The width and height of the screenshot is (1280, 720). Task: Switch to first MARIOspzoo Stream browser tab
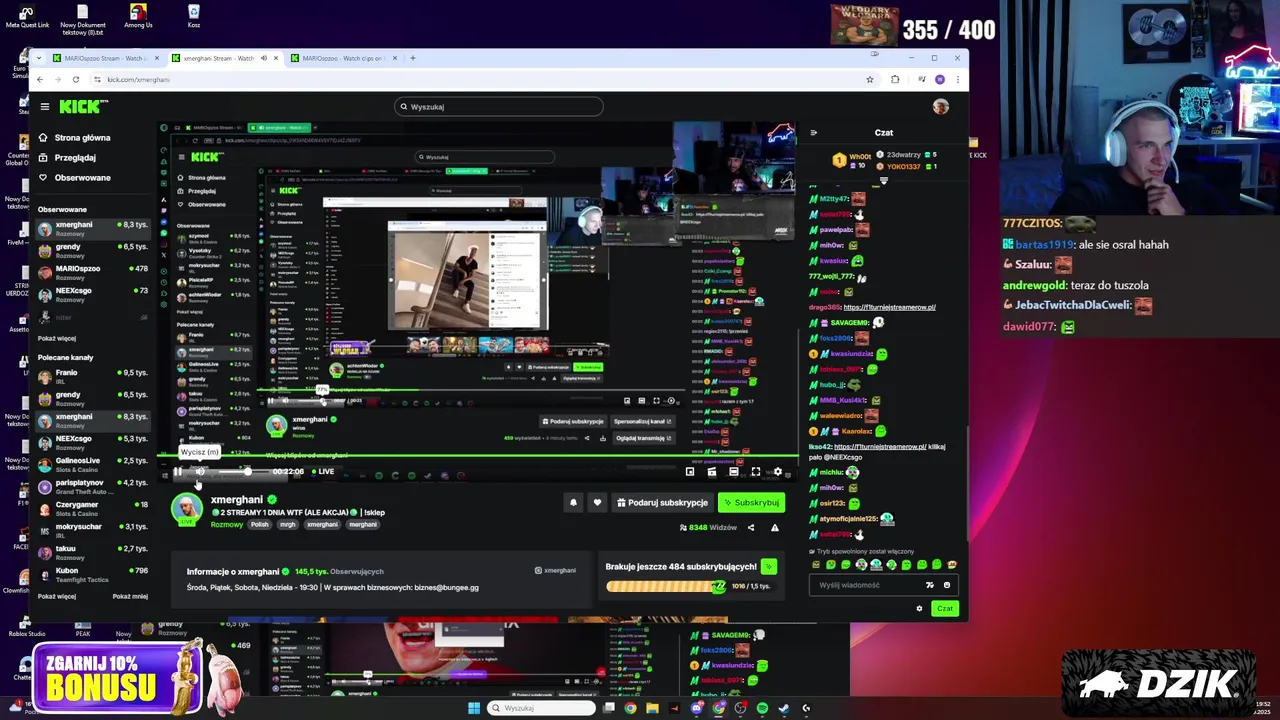tap(104, 58)
